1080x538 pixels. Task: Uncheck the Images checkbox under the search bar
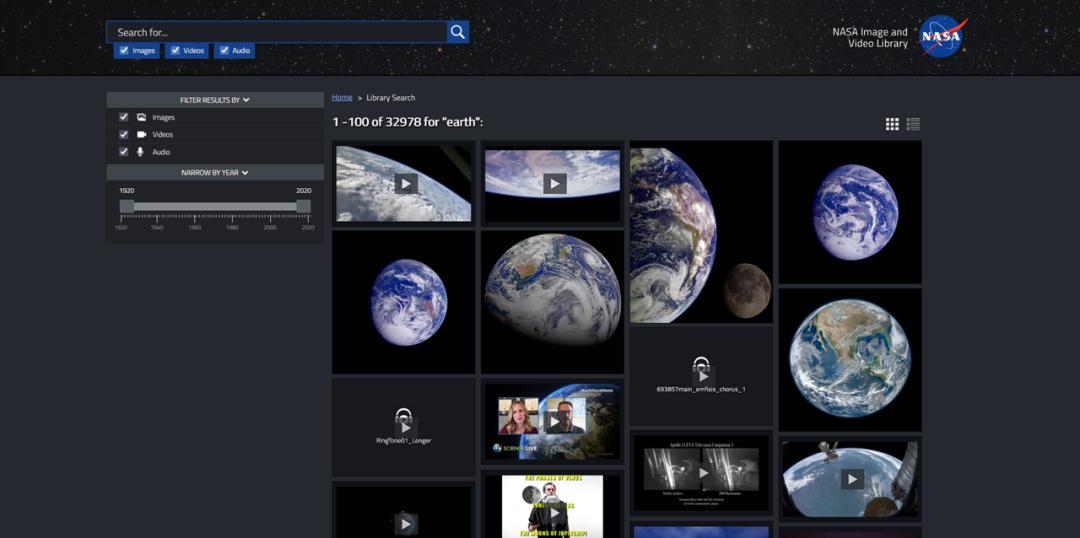[x=124, y=50]
